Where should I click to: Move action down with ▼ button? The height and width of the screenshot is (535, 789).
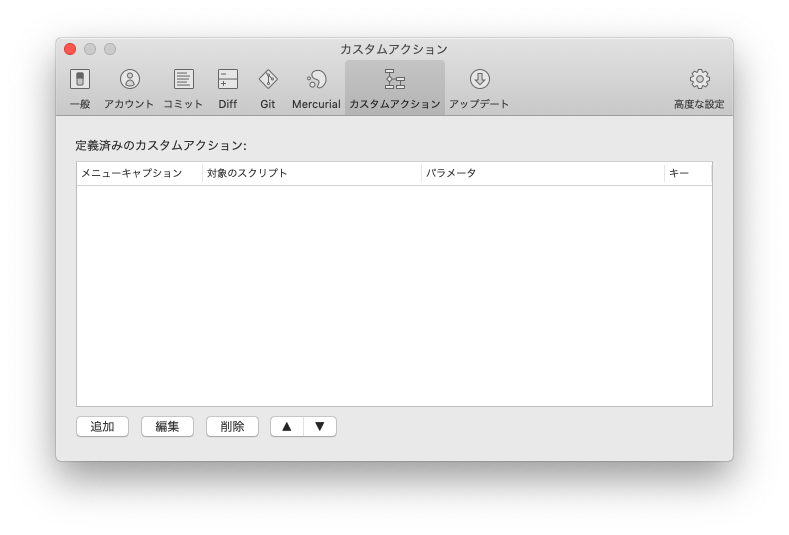(320, 427)
